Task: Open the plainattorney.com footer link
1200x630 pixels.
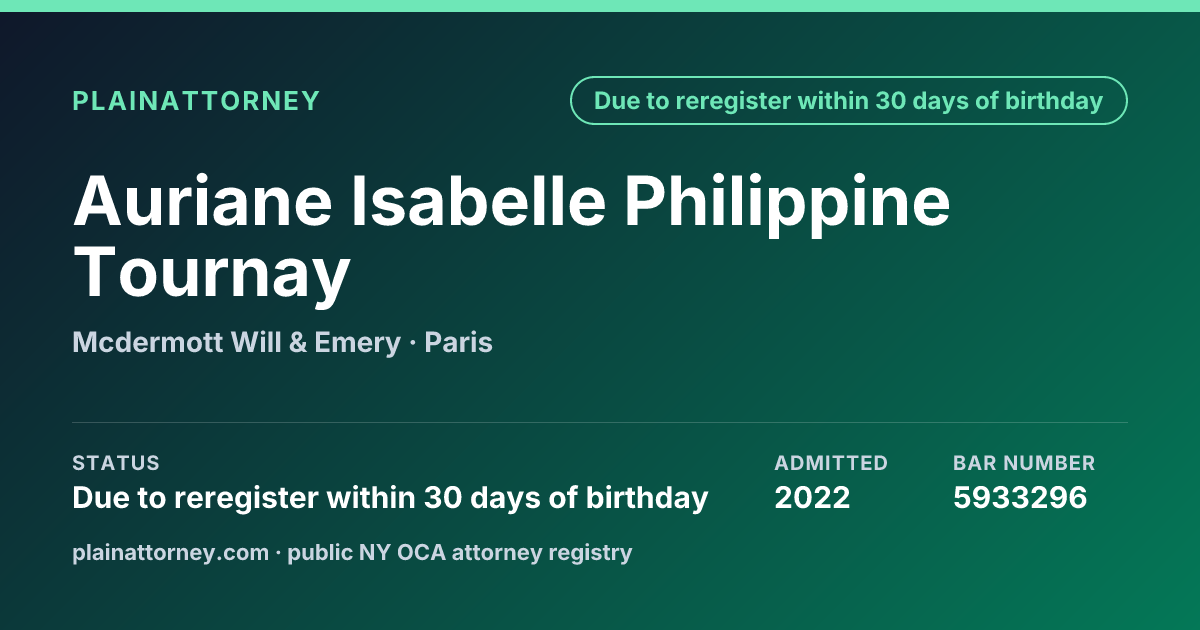Action: pos(171,552)
